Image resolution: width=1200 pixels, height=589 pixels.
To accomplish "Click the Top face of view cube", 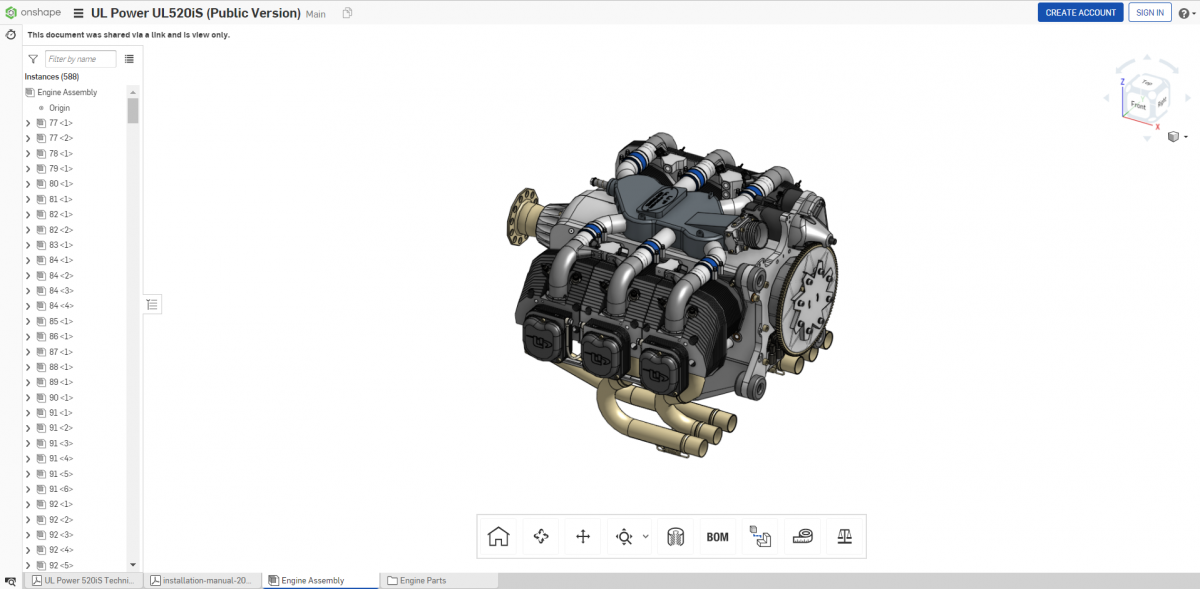I will tap(1147, 83).
